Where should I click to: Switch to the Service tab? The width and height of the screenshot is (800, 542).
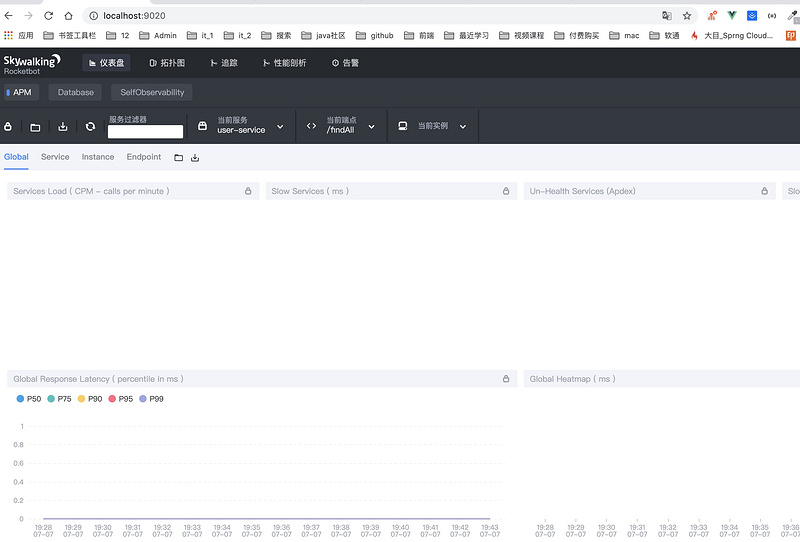point(55,157)
